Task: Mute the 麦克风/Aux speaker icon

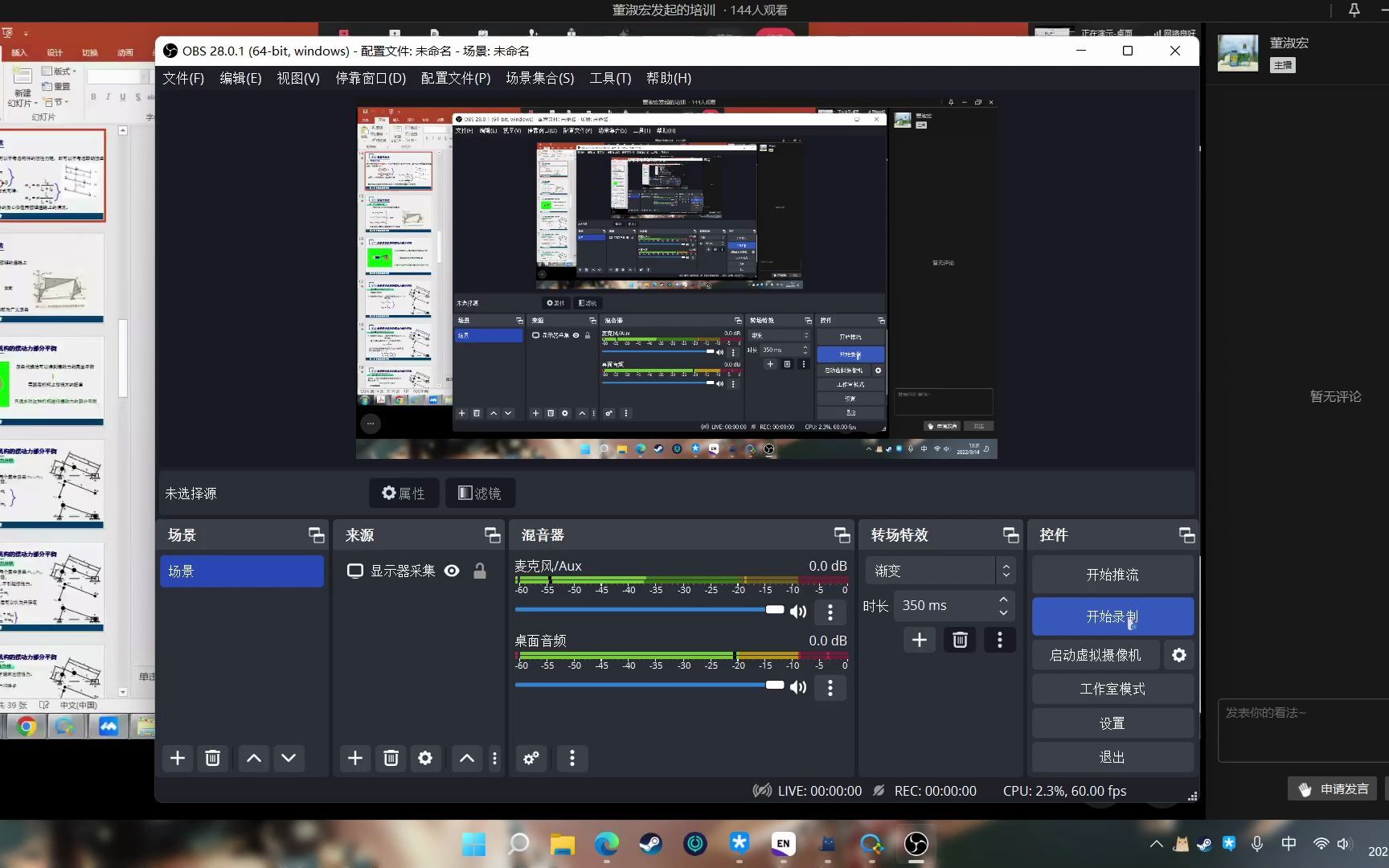Action: coord(798,612)
